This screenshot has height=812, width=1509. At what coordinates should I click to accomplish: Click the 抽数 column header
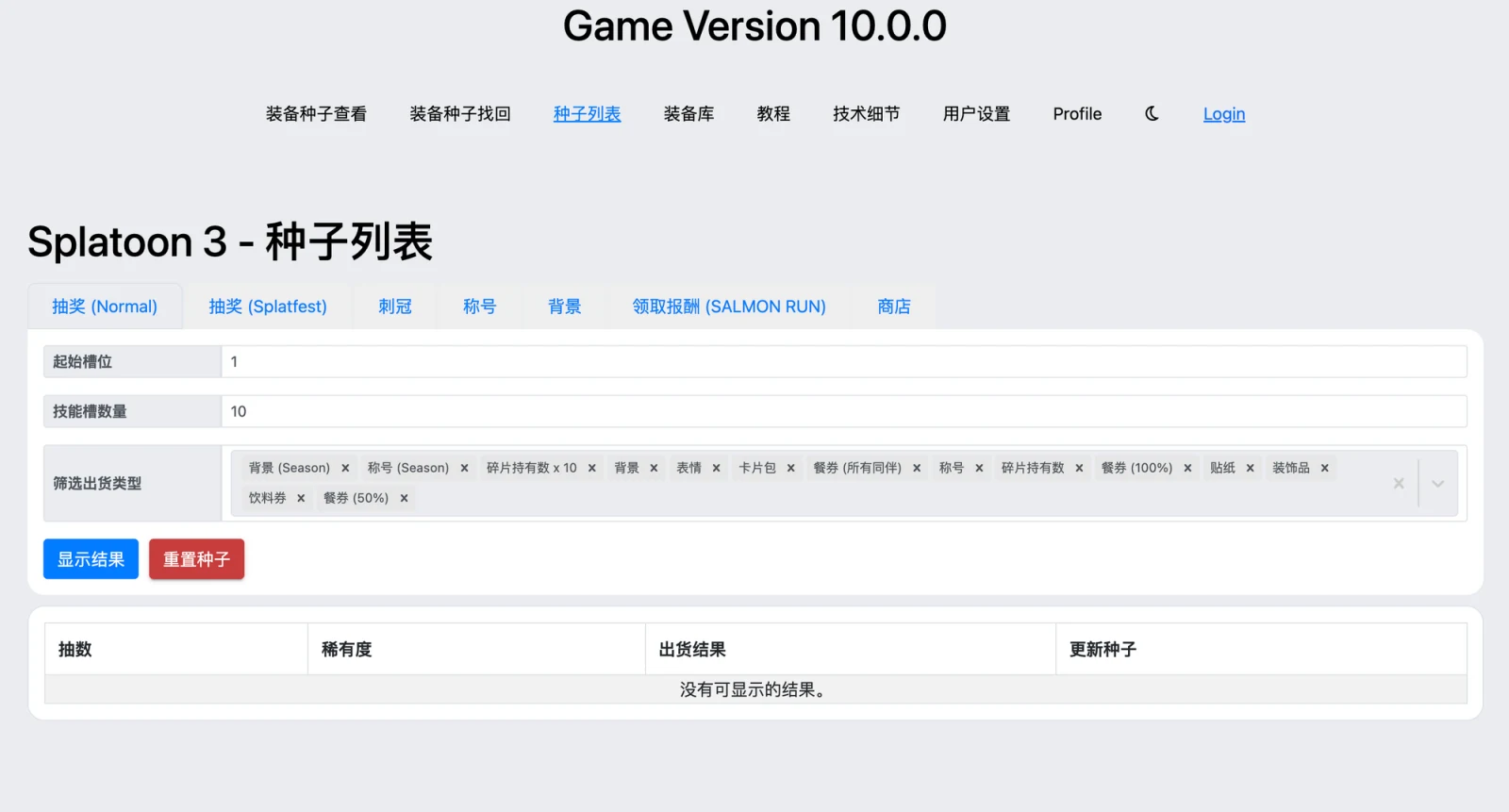click(x=176, y=649)
